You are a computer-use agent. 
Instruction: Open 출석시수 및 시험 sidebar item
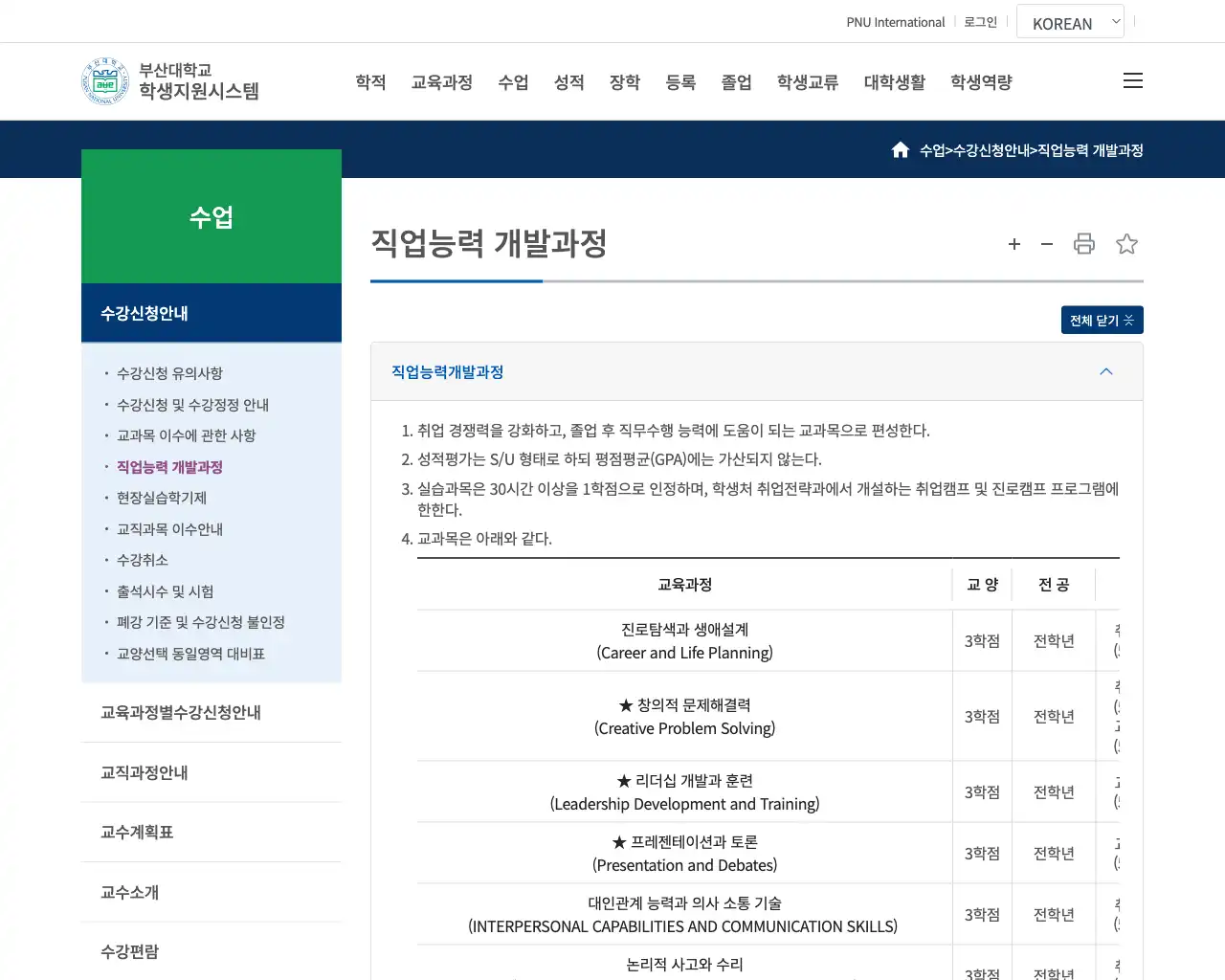(166, 591)
